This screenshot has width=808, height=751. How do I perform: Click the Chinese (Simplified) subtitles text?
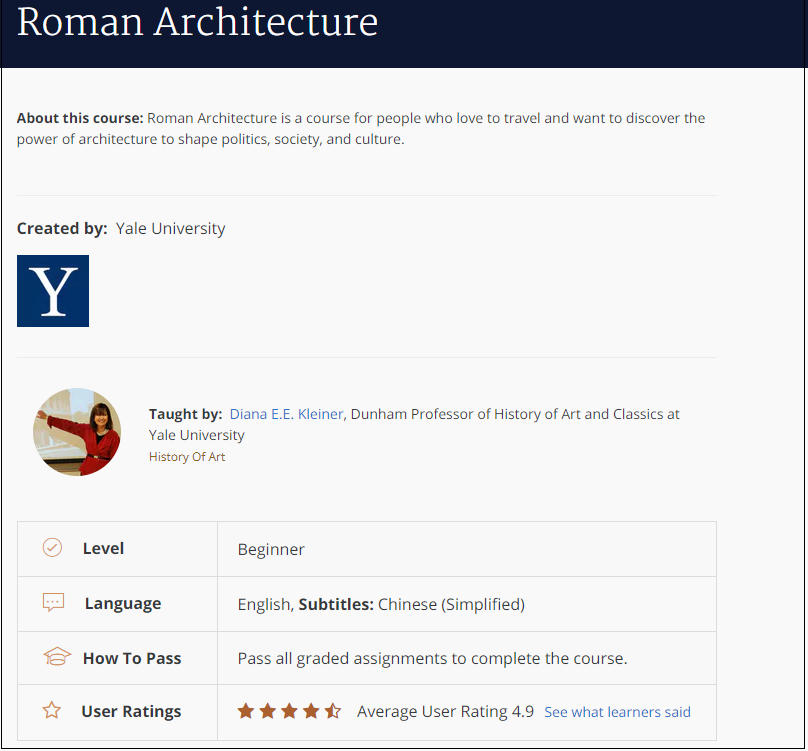tap(451, 604)
